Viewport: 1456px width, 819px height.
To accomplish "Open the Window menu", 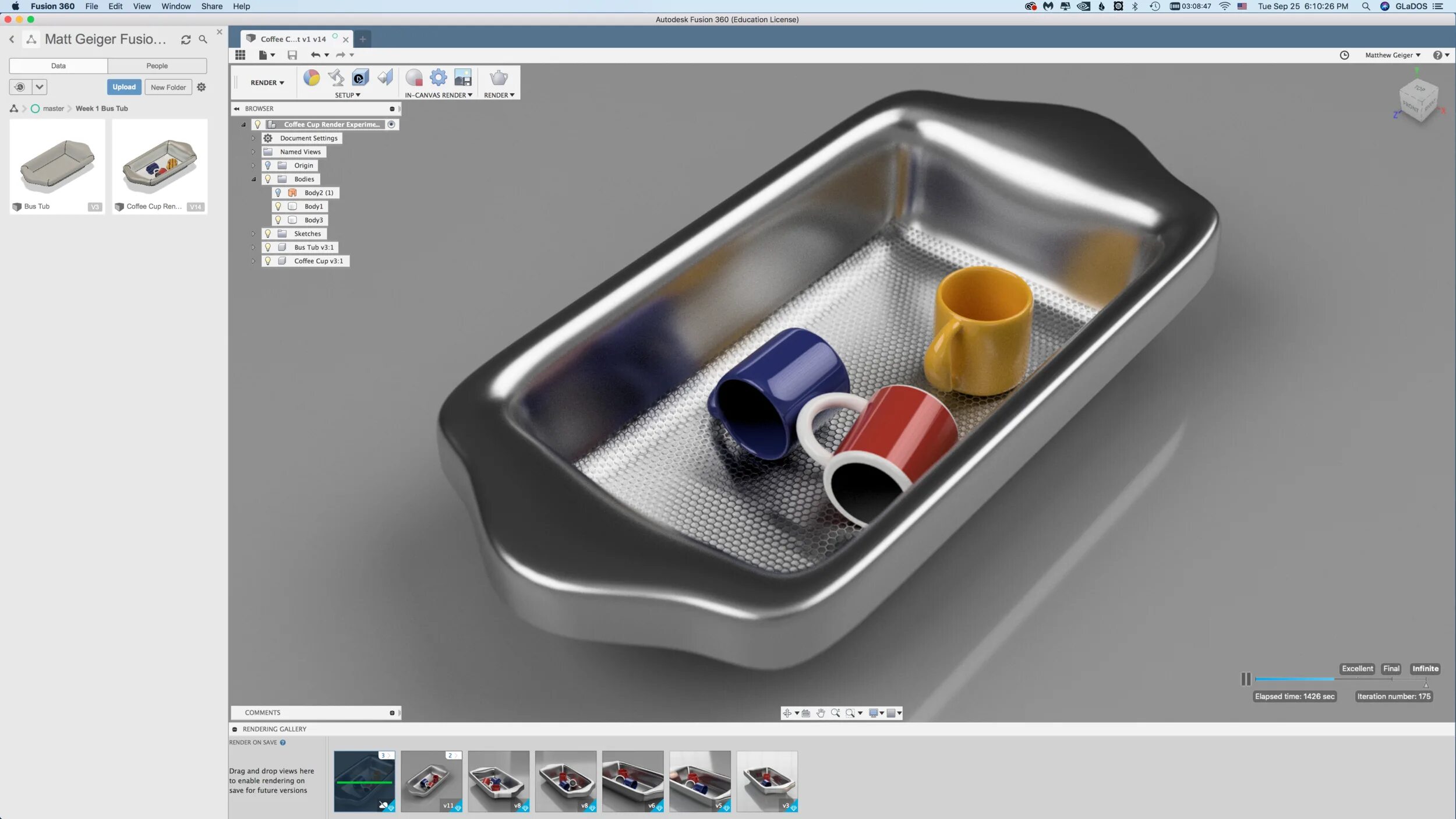I will click(x=176, y=6).
